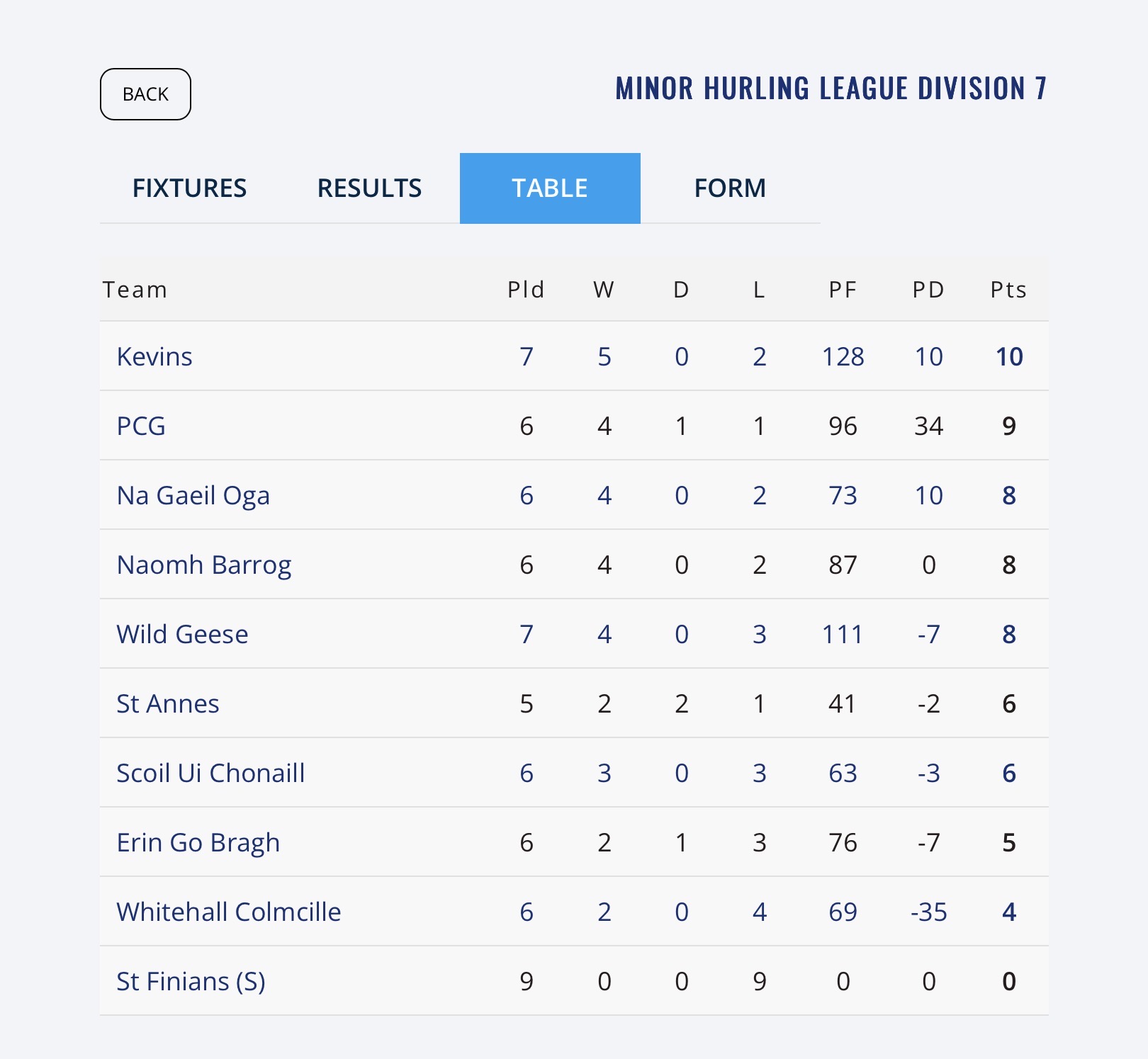Select the Naomh Barrog team link

point(204,565)
